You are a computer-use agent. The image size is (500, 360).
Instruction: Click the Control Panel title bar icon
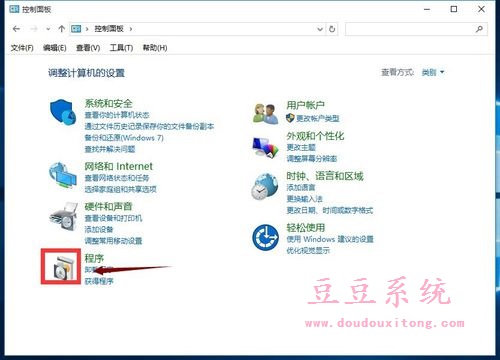pos(14,9)
